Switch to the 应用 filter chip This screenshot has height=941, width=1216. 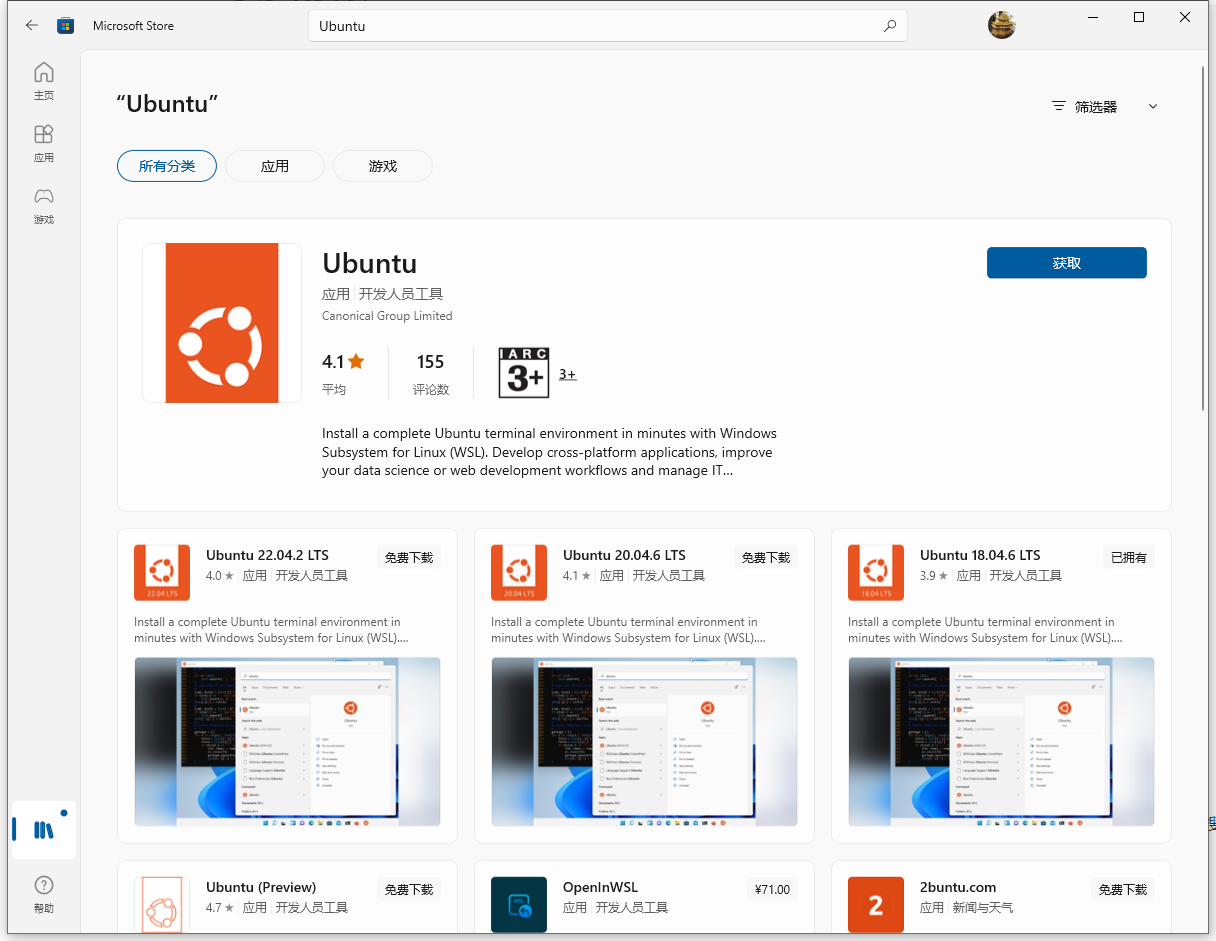tap(274, 166)
